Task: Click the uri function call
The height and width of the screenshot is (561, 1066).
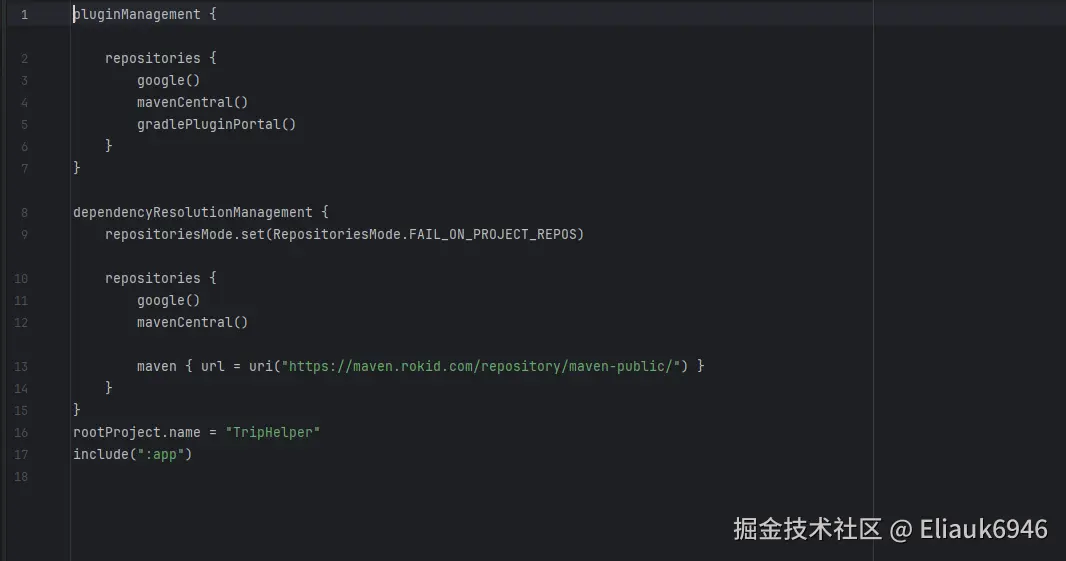Action: click(260, 366)
